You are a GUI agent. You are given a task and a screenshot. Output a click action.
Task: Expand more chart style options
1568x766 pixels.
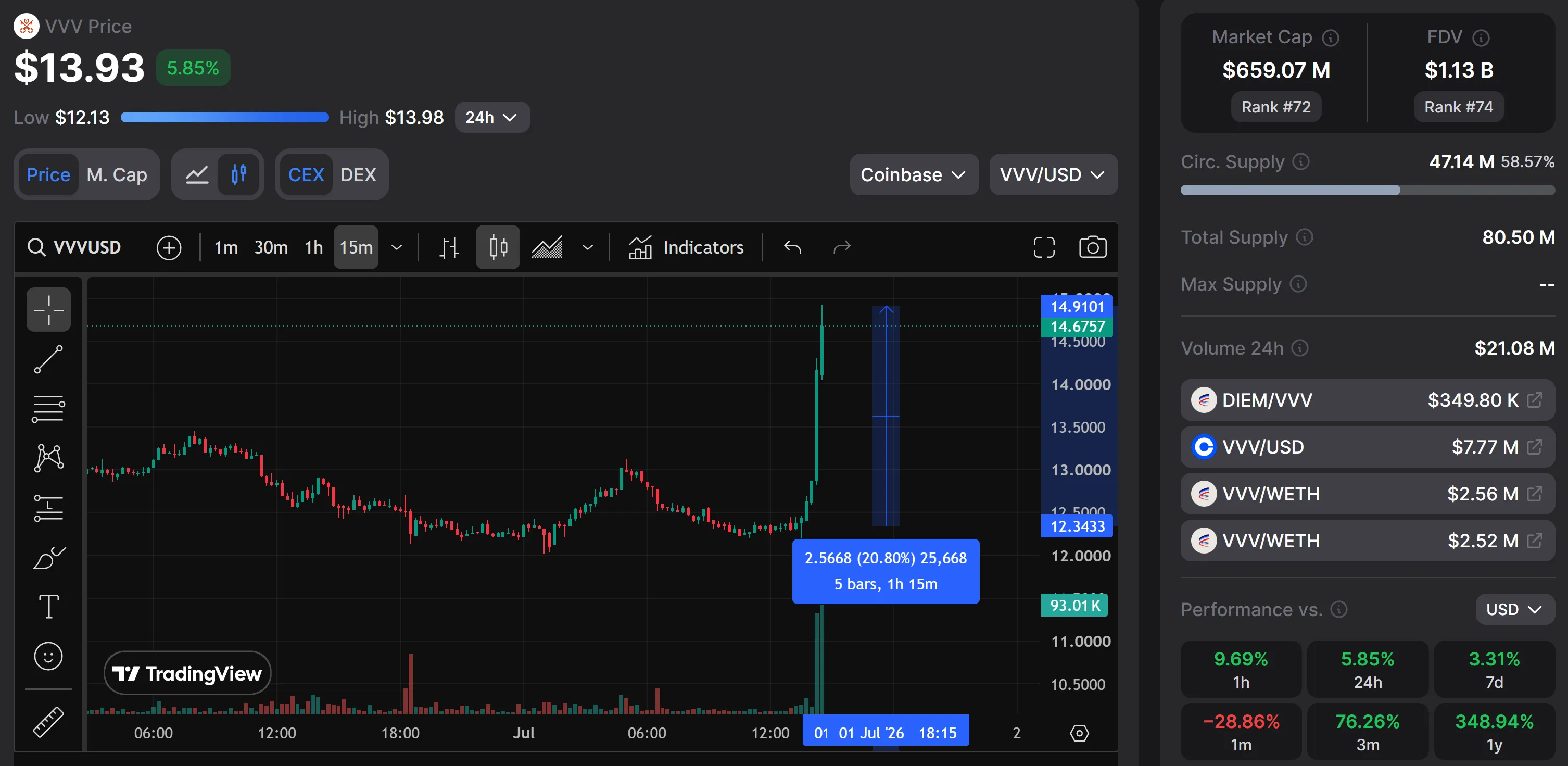[x=587, y=247]
